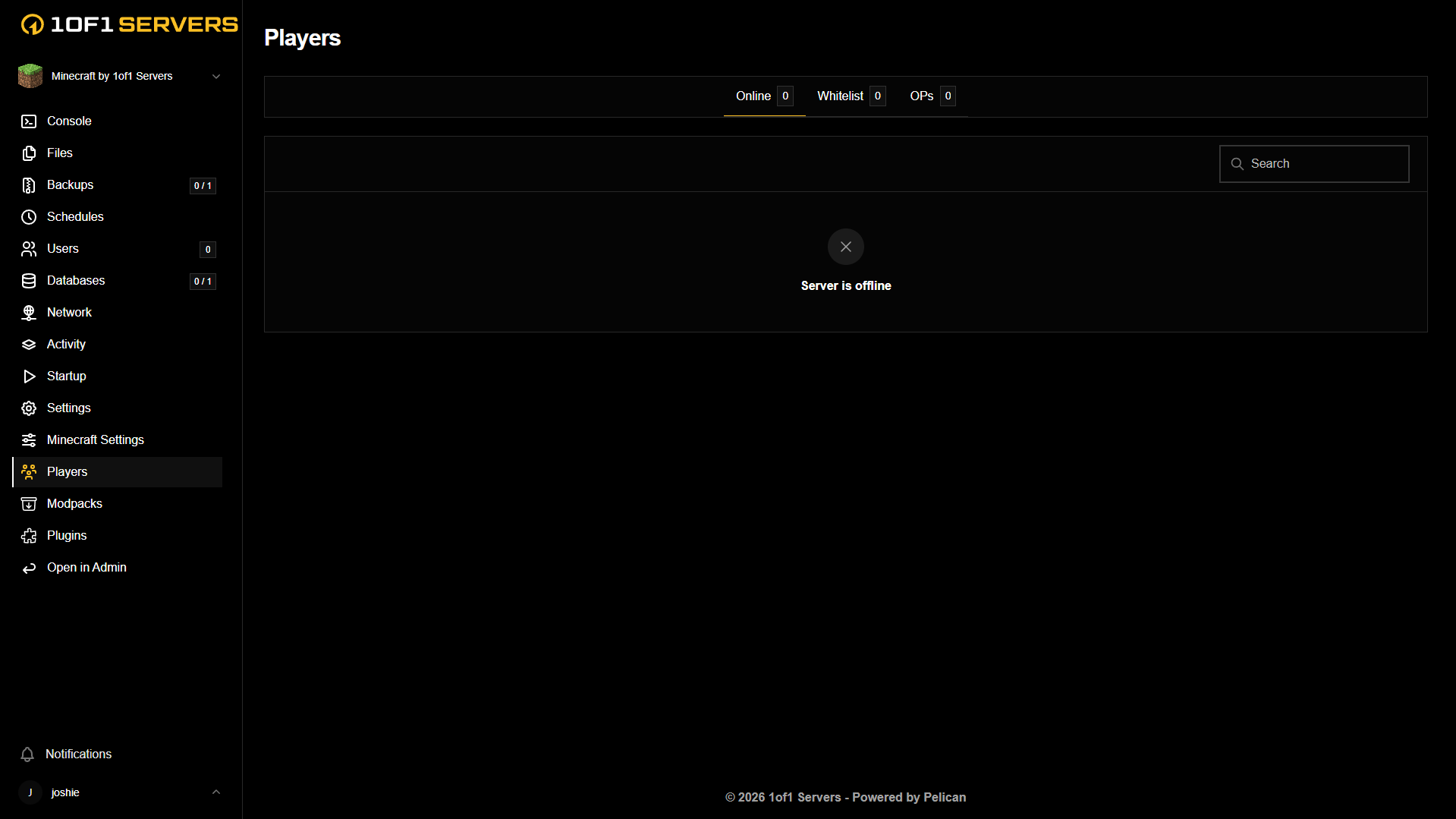This screenshot has height=819, width=1456.
Task: Switch to the Online tab
Action: tap(764, 96)
